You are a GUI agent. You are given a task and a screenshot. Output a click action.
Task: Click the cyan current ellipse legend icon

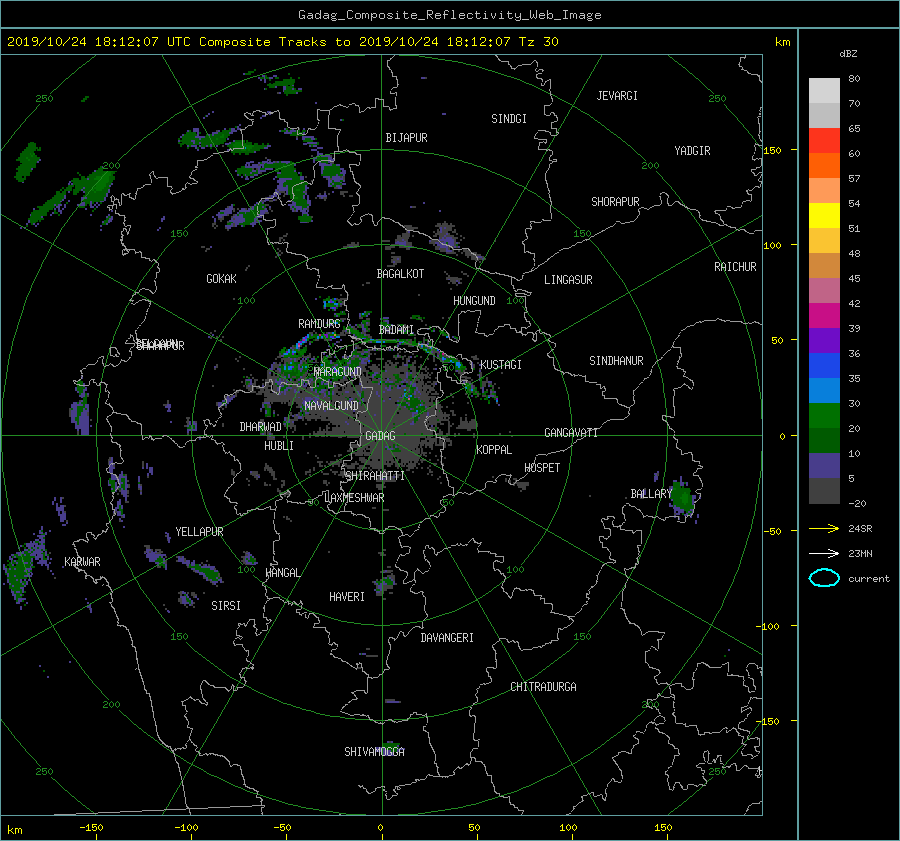pyautogui.click(x=824, y=578)
